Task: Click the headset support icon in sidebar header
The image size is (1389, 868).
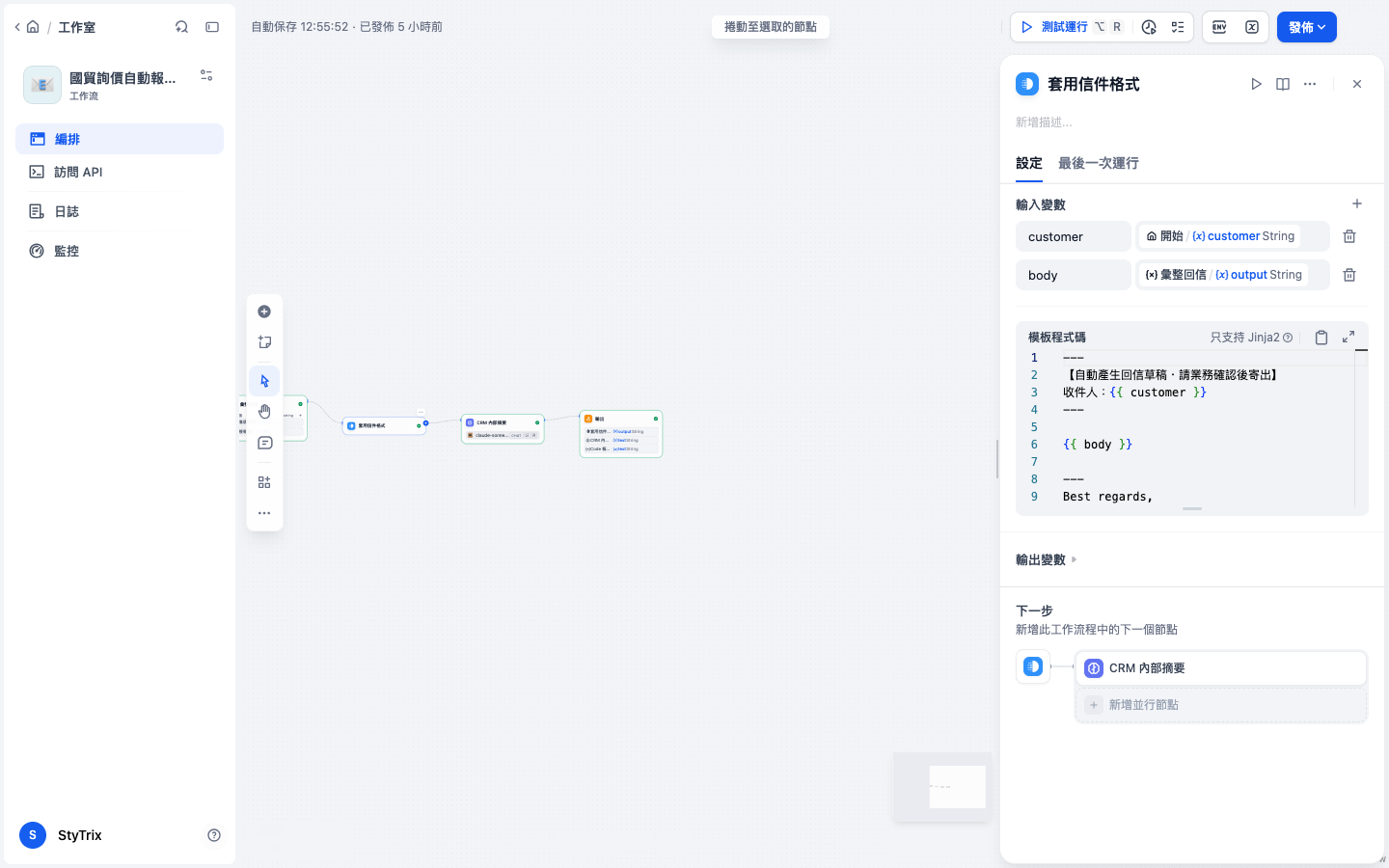Action: [x=181, y=27]
